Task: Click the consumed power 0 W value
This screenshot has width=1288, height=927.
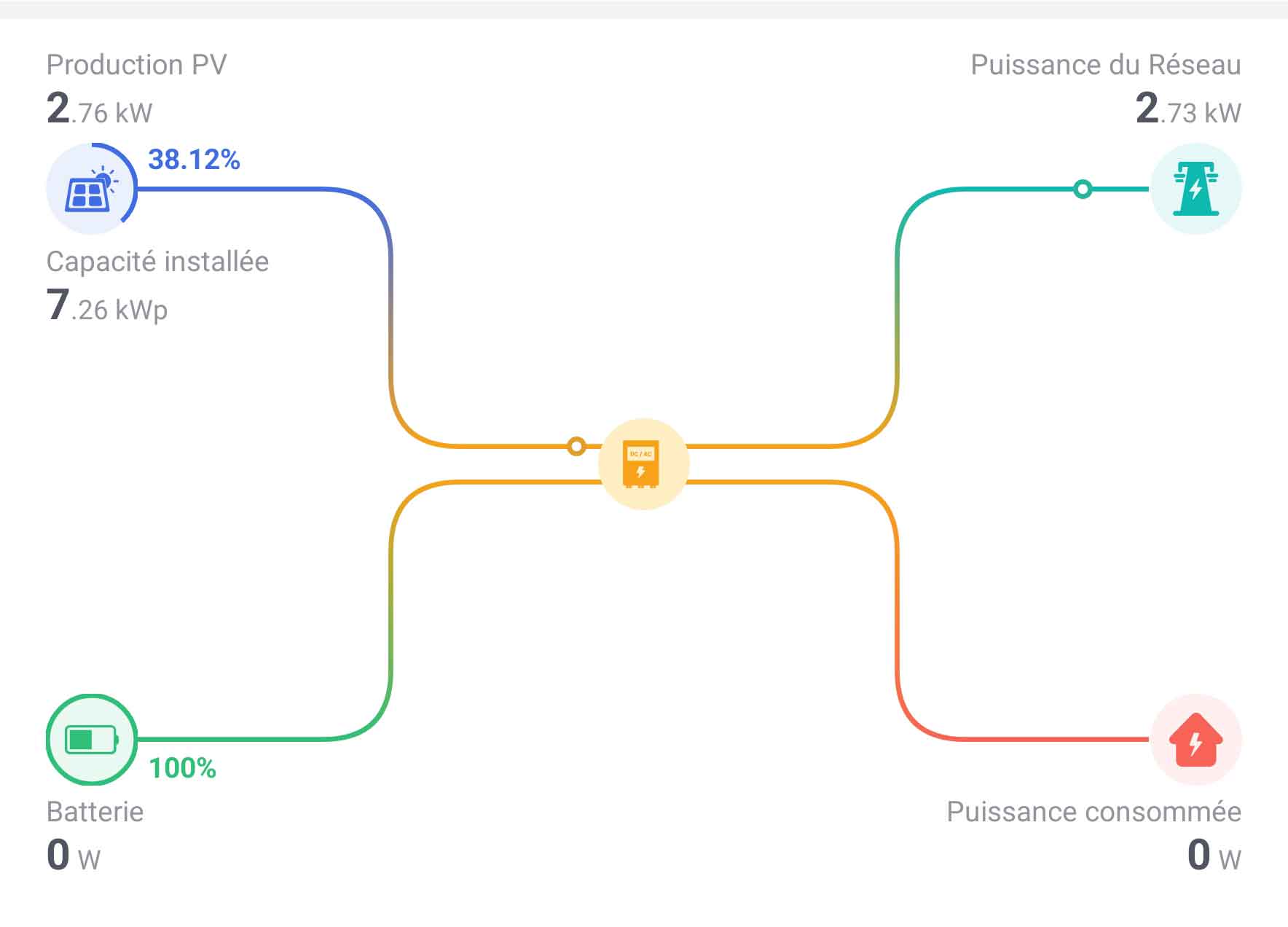Action: point(1214,856)
